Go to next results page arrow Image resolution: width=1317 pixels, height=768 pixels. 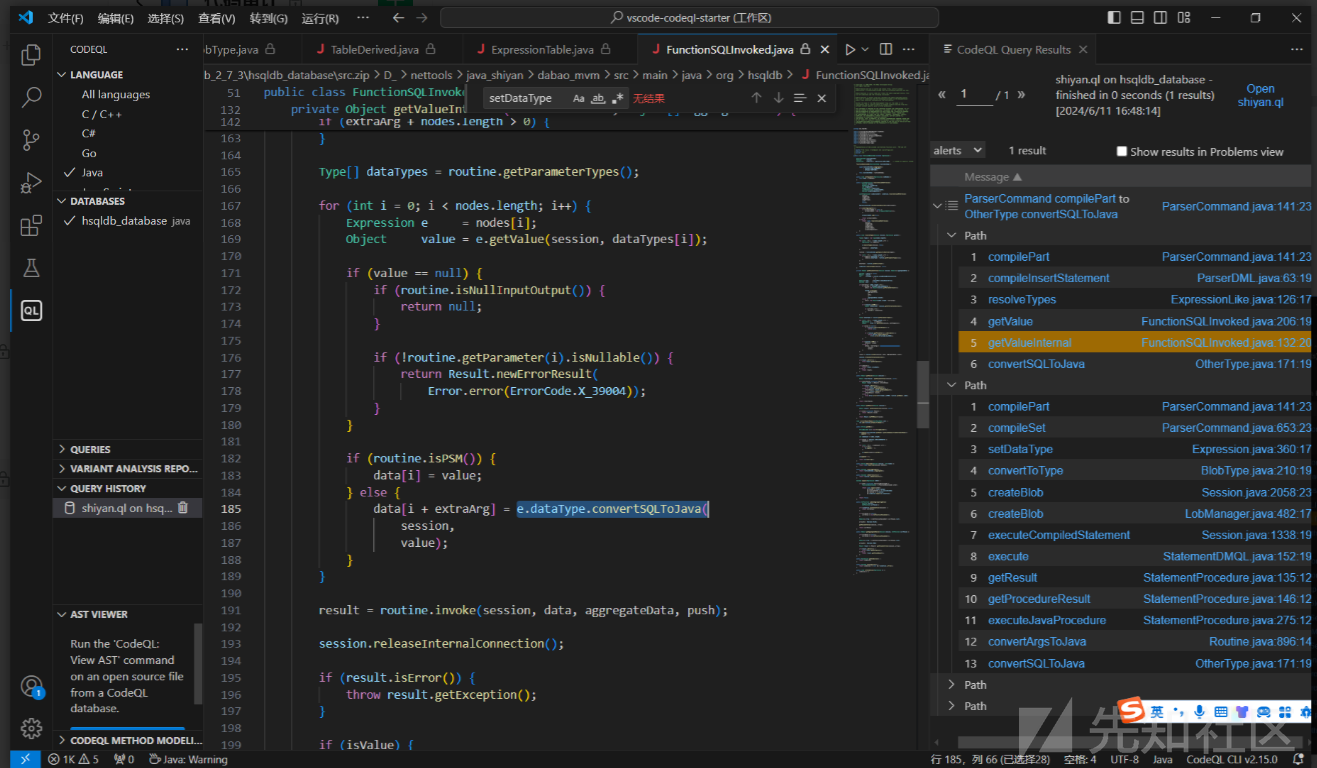click(x=1021, y=94)
